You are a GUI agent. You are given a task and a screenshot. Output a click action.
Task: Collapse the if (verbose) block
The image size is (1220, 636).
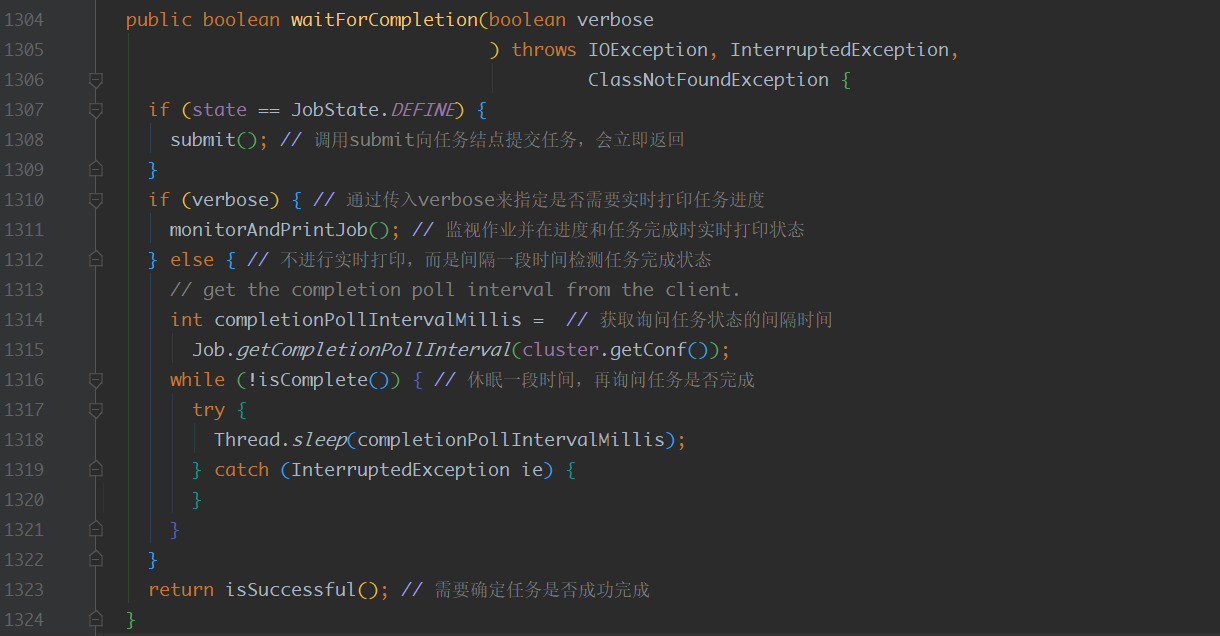click(93, 199)
